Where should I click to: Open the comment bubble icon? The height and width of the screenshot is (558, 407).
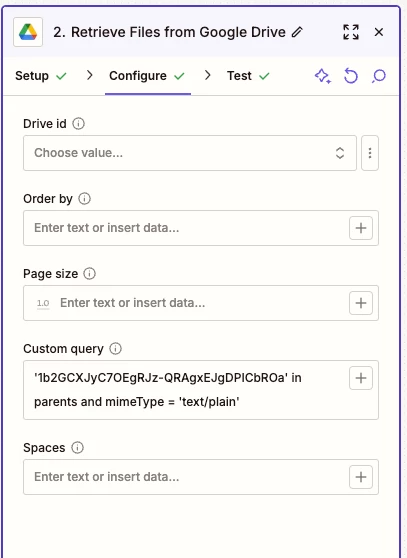[379, 76]
